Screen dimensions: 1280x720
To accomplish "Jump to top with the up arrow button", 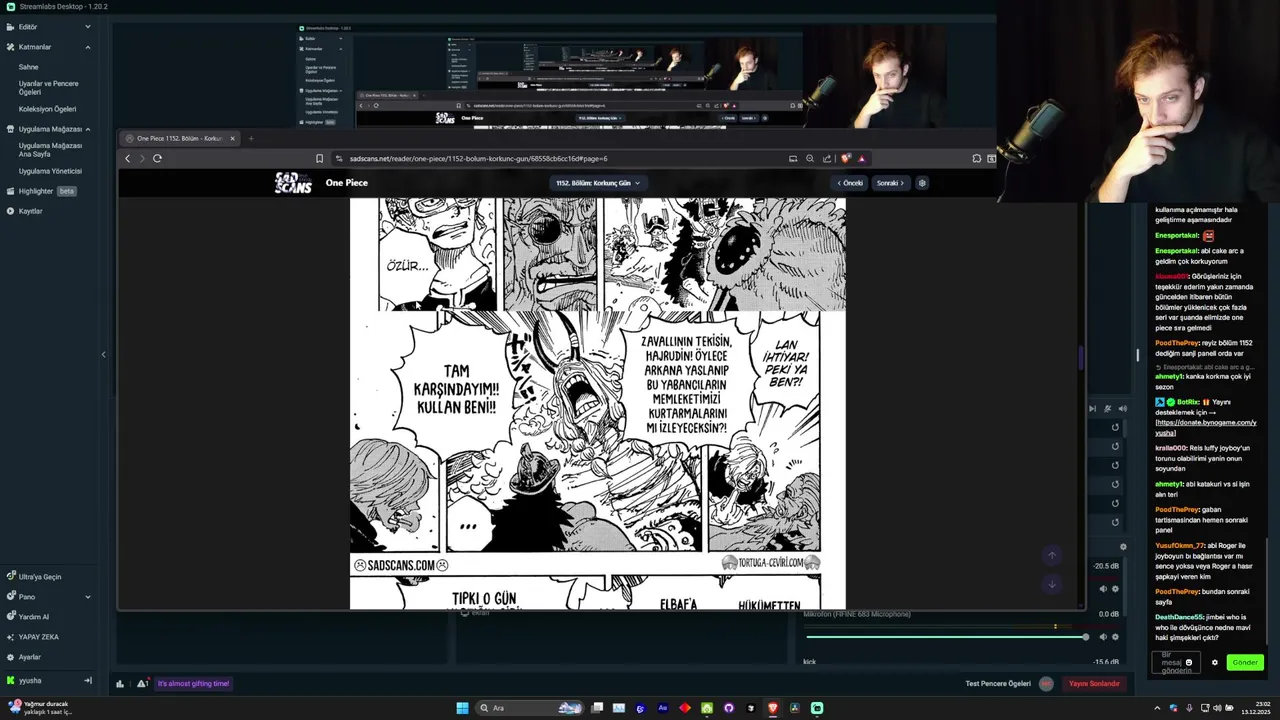I will pos(1051,555).
